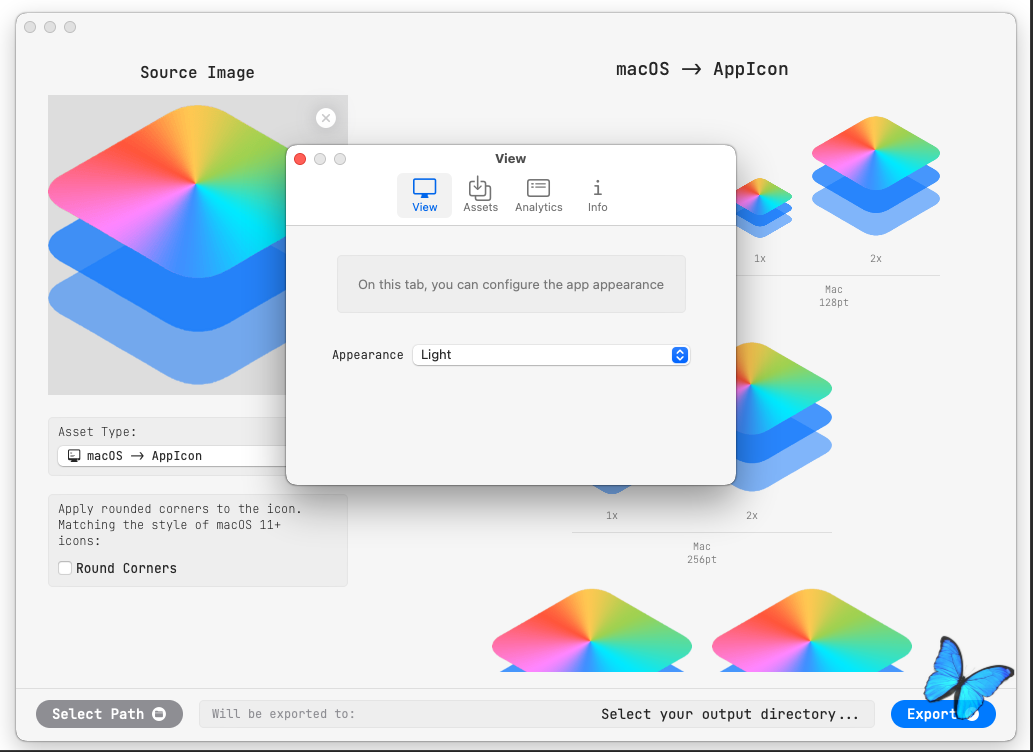Switch to the Analytics preferences tab

pyautogui.click(x=538, y=194)
